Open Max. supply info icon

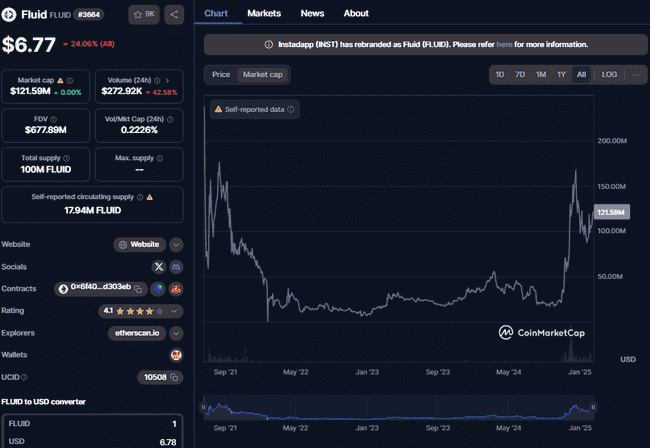tap(160, 158)
